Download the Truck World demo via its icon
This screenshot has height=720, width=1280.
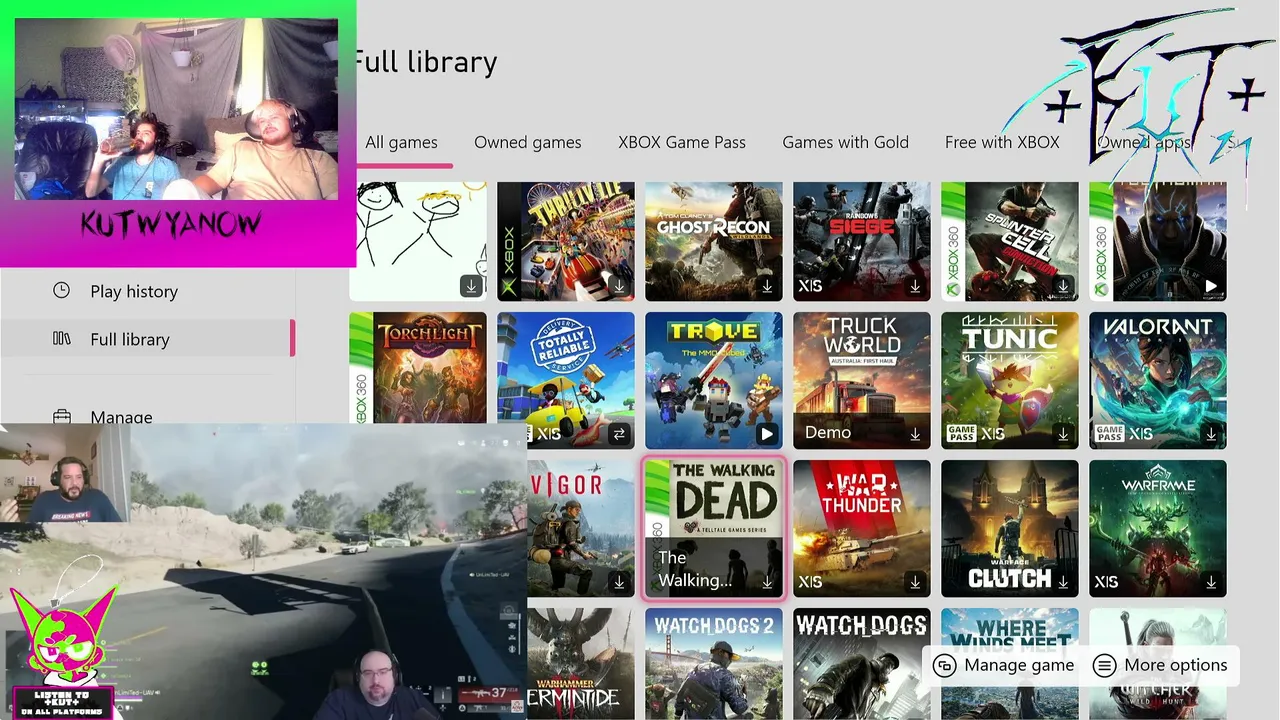tap(915, 434)
